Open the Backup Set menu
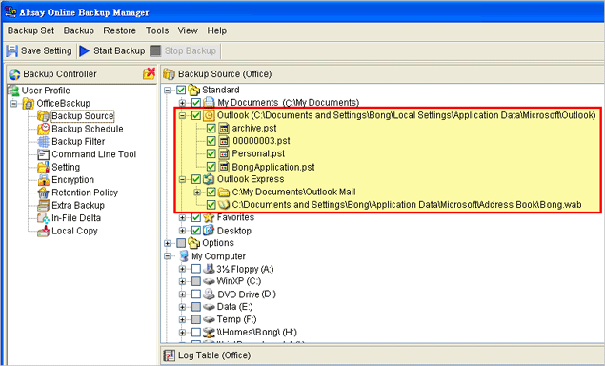 click(x=31, y=30)
